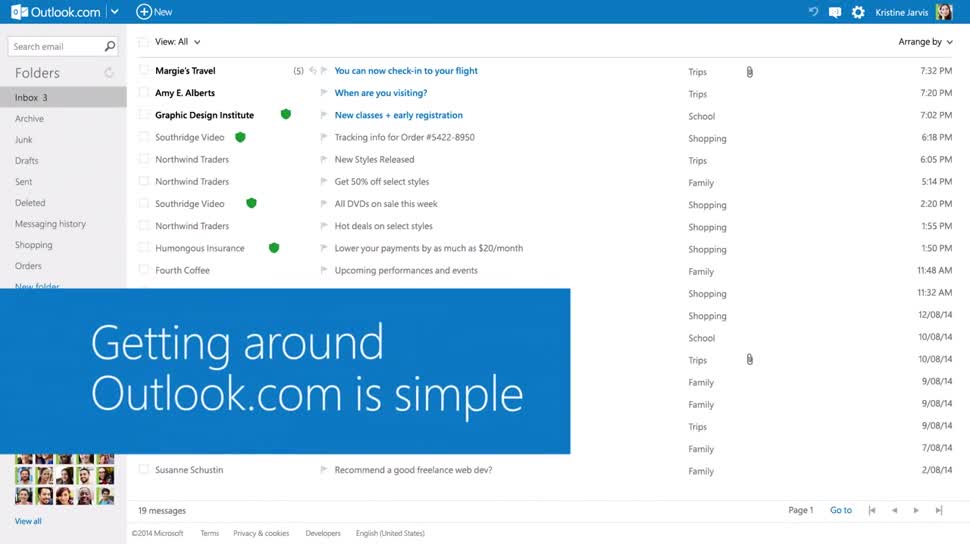
Task: Open Kristine Jarvis account menu
Action: coord(901,12)
